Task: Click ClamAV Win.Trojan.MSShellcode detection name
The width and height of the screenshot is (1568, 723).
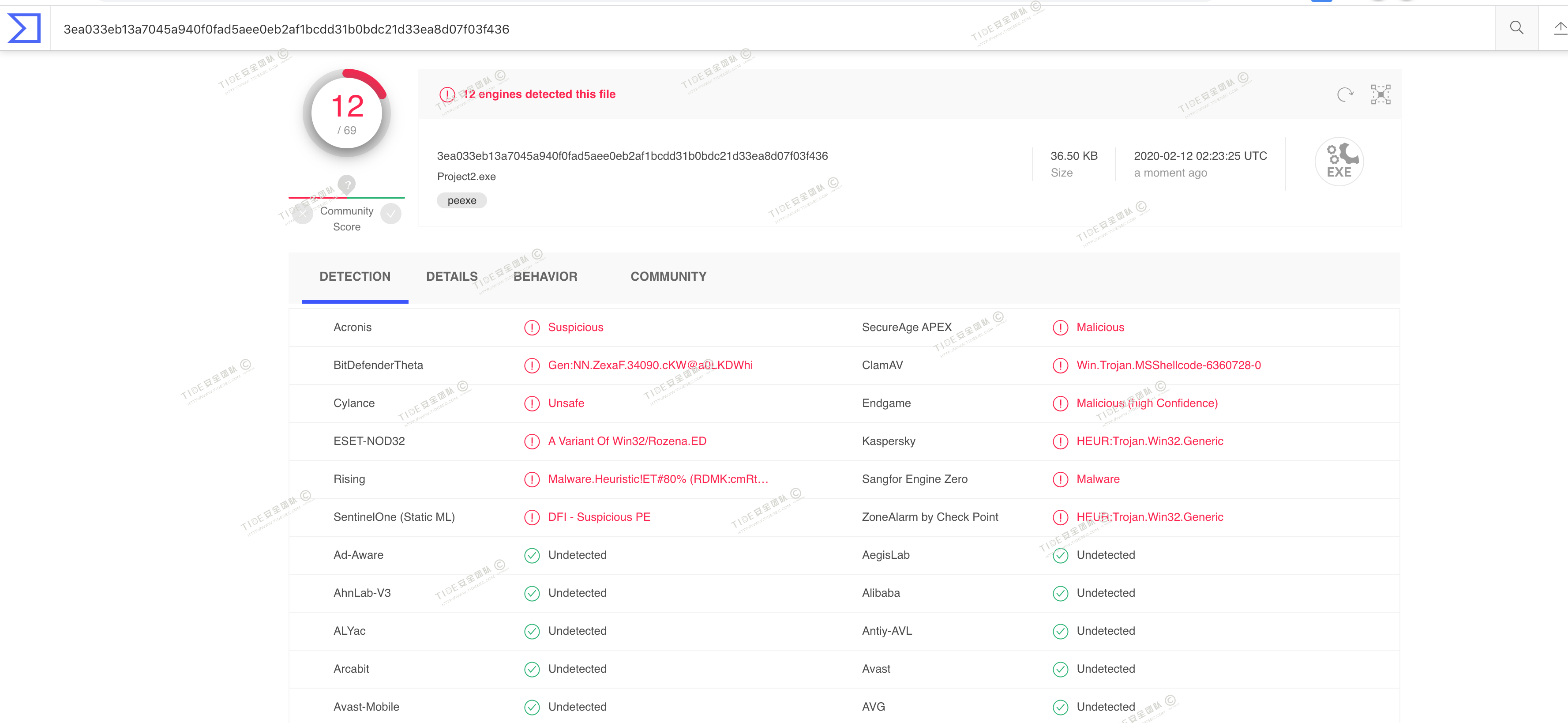Action: click(x=1168, y=365)
